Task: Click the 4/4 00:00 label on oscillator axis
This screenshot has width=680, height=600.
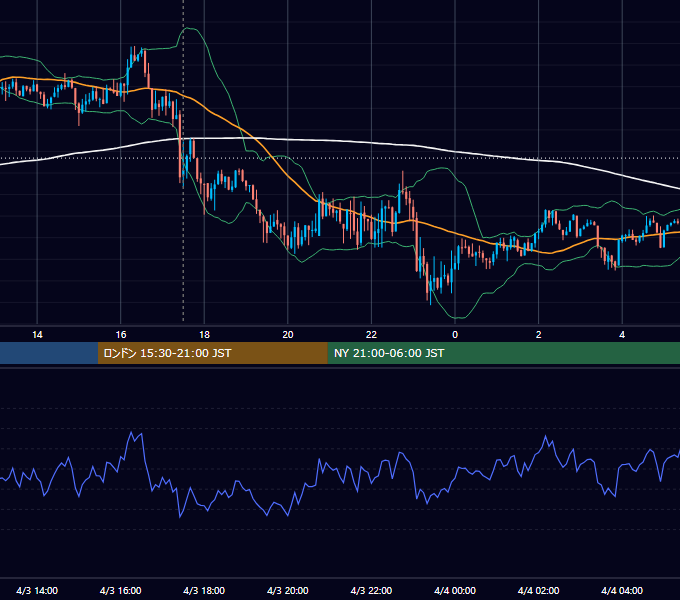Action: (455, 590)
